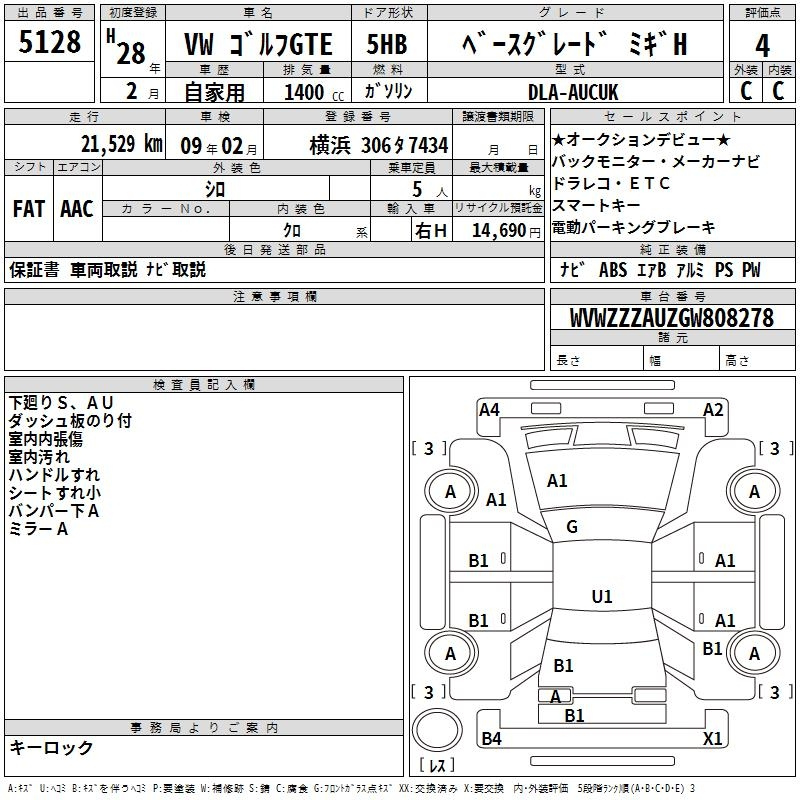The height and width of the screenshot is (800, 800).
Task: Click the mileage value 21,529 km
Action: pyautogui.click(x=121, y=144)
